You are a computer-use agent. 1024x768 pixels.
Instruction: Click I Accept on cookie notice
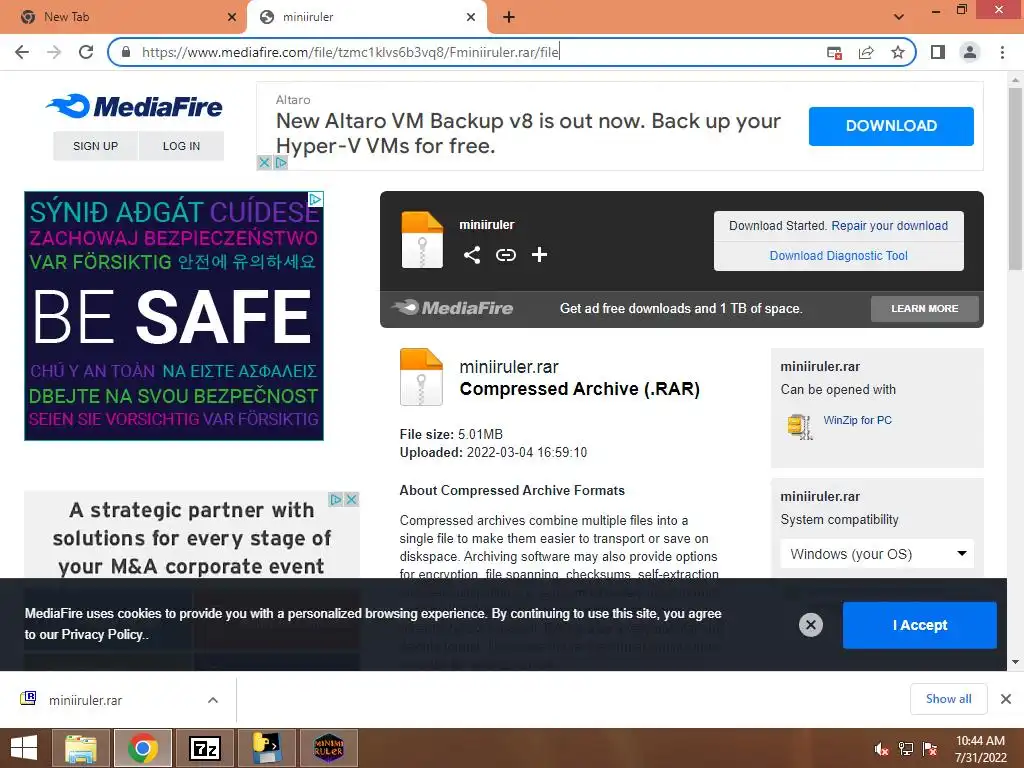click(x=920, y=625)
